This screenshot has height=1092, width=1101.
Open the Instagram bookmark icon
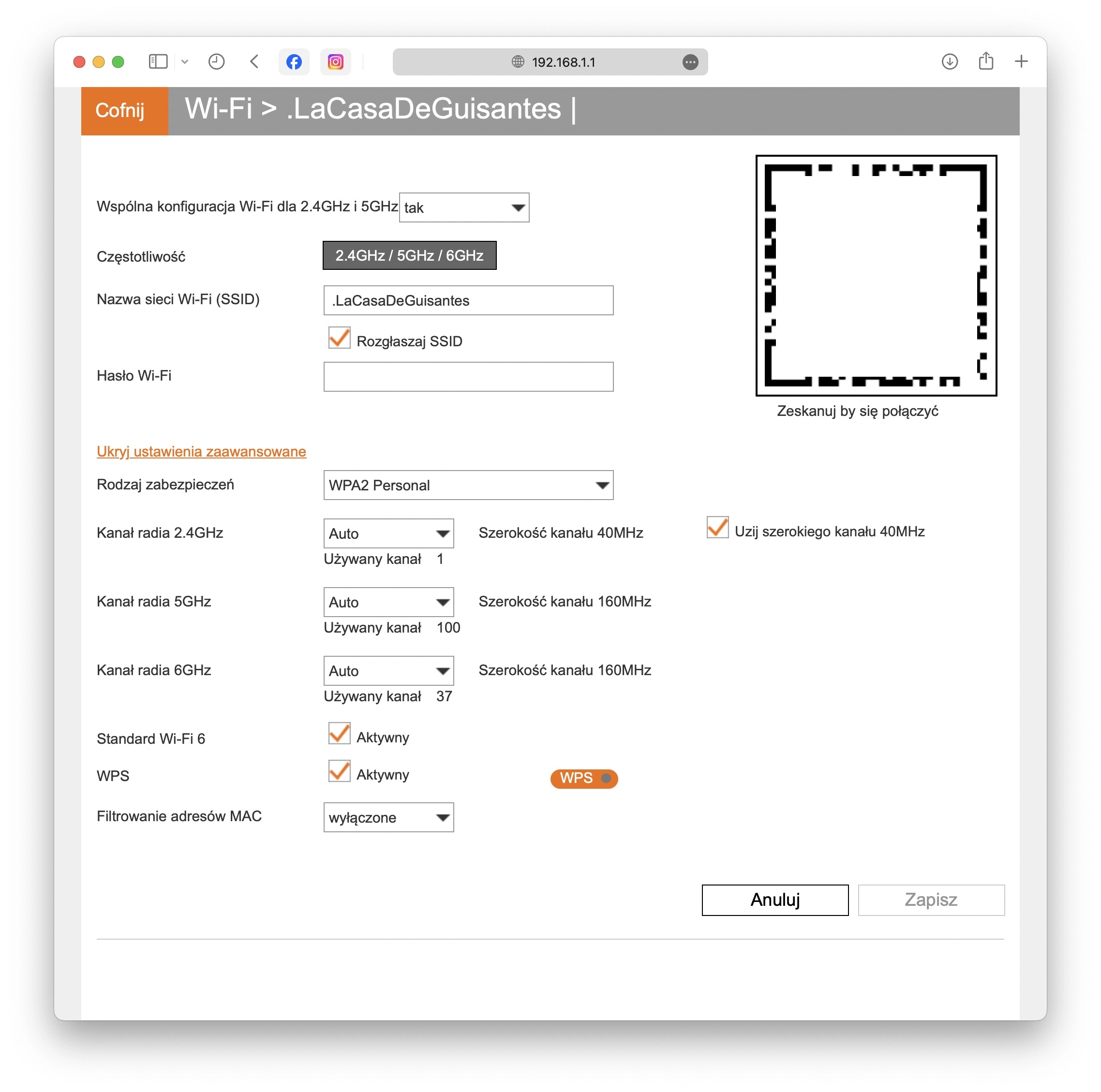[336, 61]
